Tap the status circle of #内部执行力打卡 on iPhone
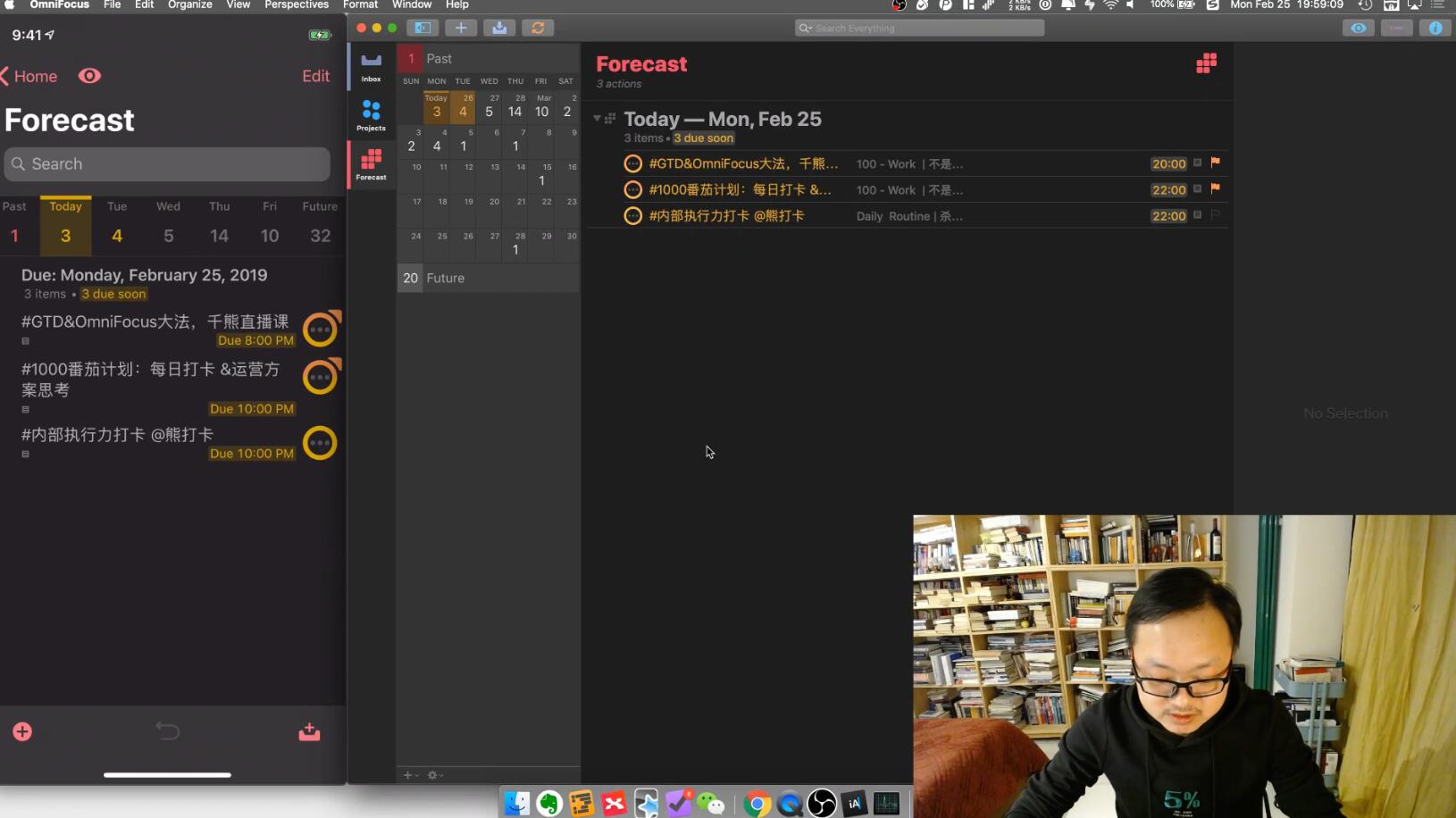This screenshot has width=1456, height=818. (320, 443)
